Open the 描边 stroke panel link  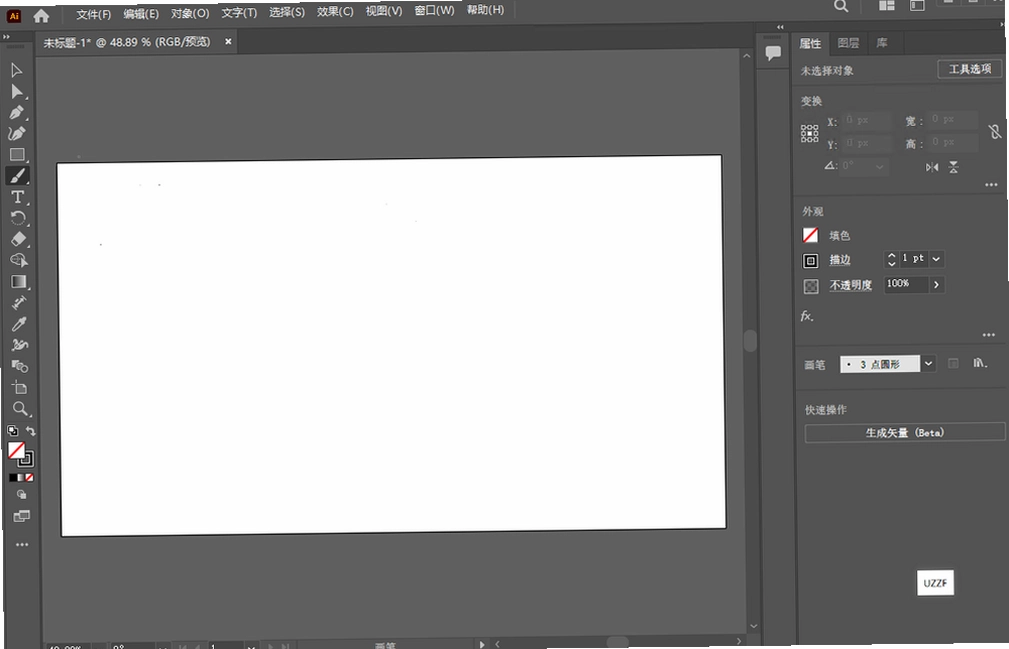(840, 260)
